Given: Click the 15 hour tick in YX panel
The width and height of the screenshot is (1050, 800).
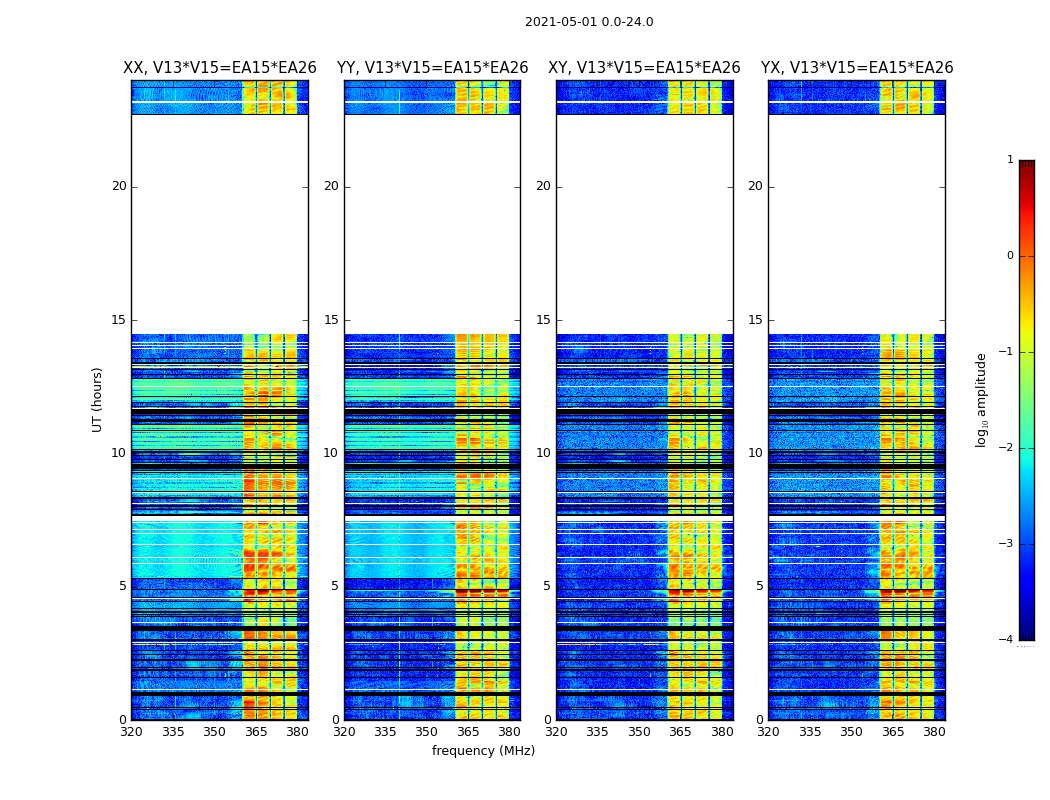Looking at the screenshot, I should pyautogui.click(x=755, y=319).
